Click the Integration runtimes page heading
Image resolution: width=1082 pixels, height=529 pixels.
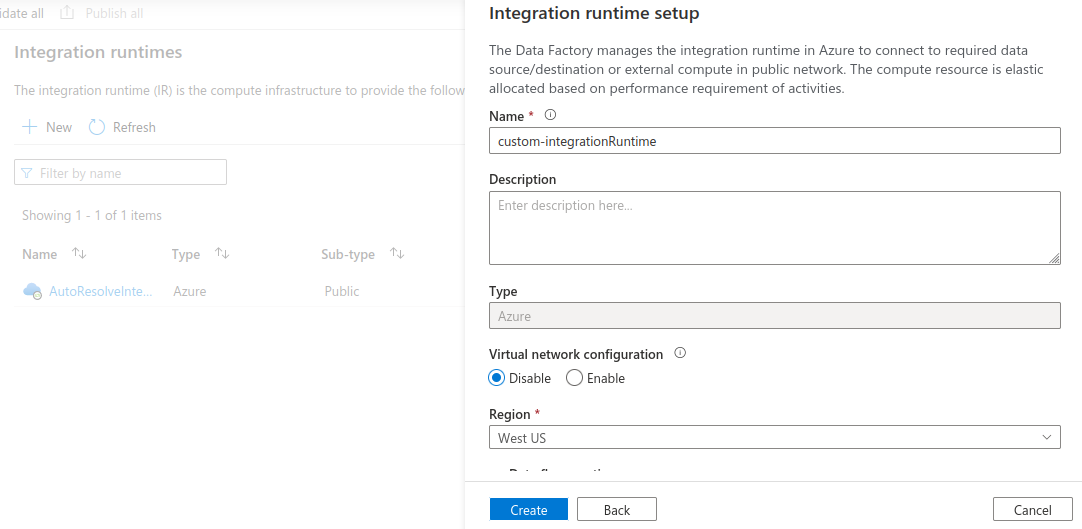coord(98,52)
